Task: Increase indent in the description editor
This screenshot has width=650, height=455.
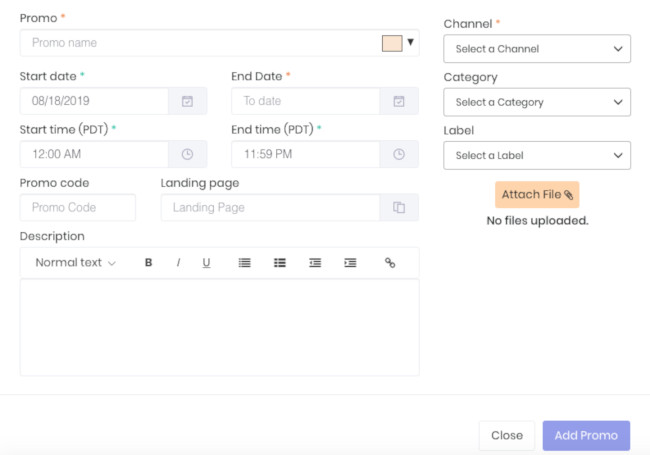Action: pyautogui.click(x=350, y=263)
